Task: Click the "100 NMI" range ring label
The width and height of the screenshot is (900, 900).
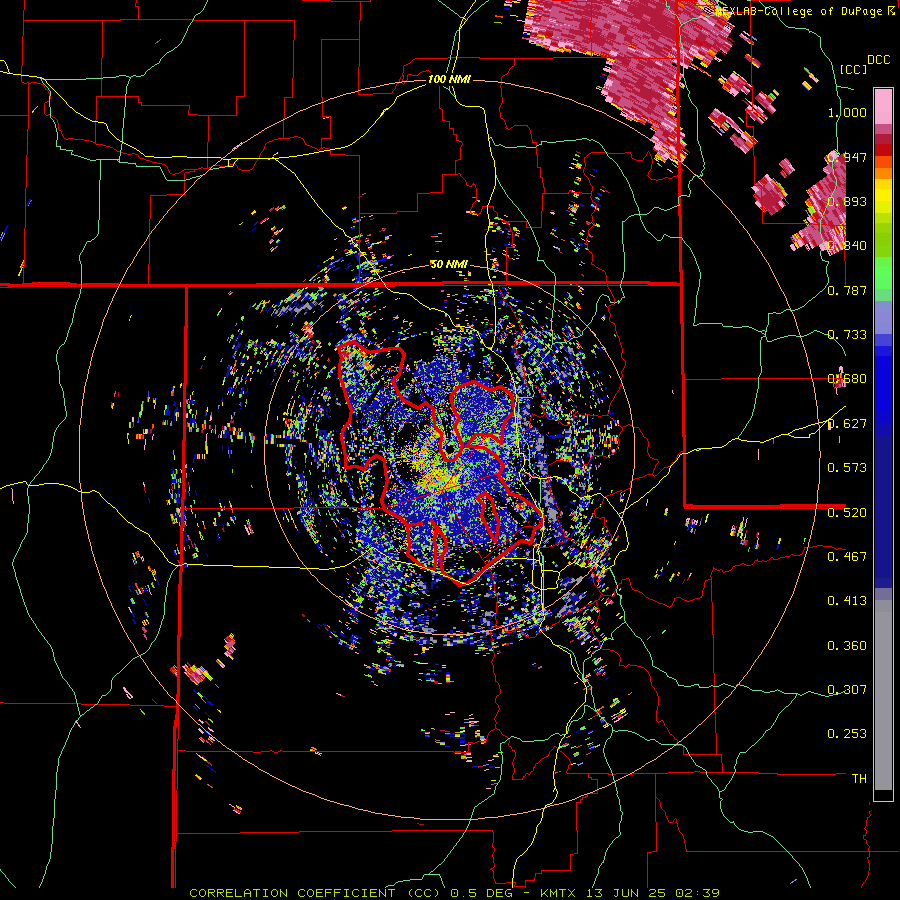Action: (x=449, y=79)
